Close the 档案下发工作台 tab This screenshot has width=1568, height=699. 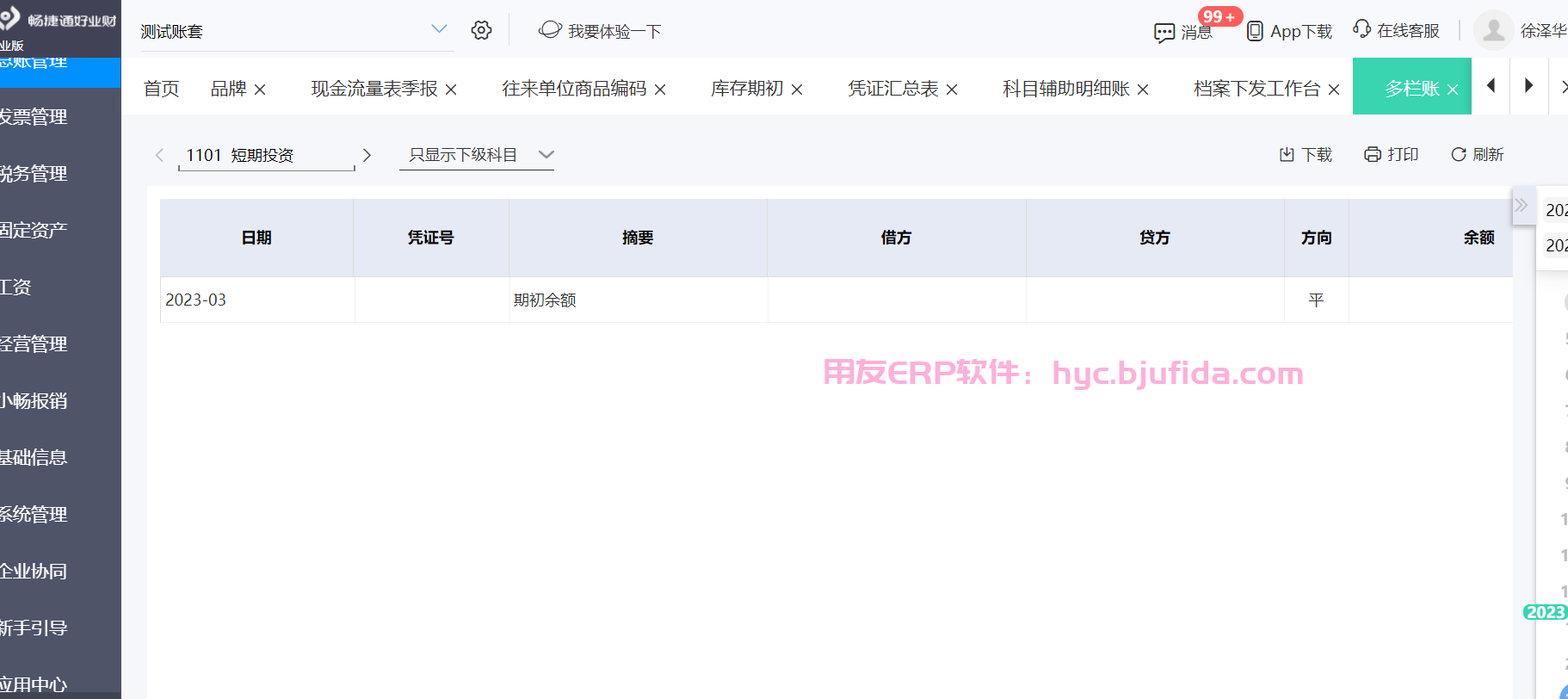coord(1334,90)
